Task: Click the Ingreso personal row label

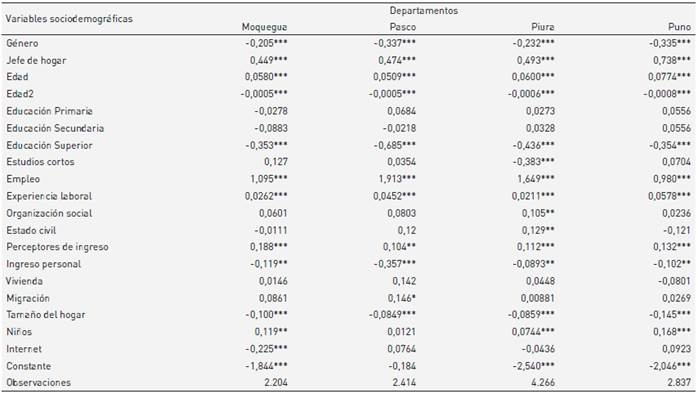Action: coord(44,264)
